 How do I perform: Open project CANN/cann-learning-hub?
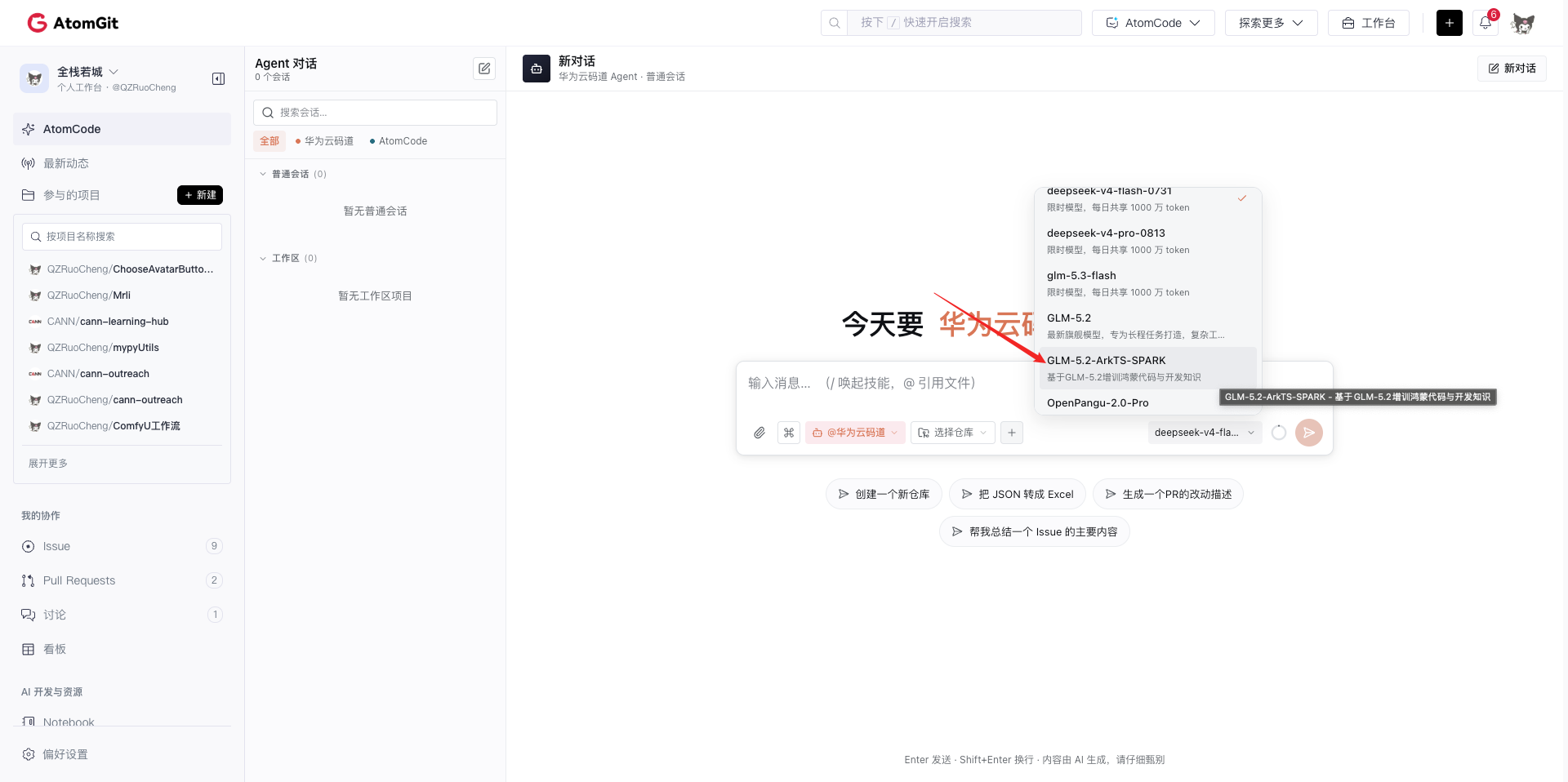[122, 322]
